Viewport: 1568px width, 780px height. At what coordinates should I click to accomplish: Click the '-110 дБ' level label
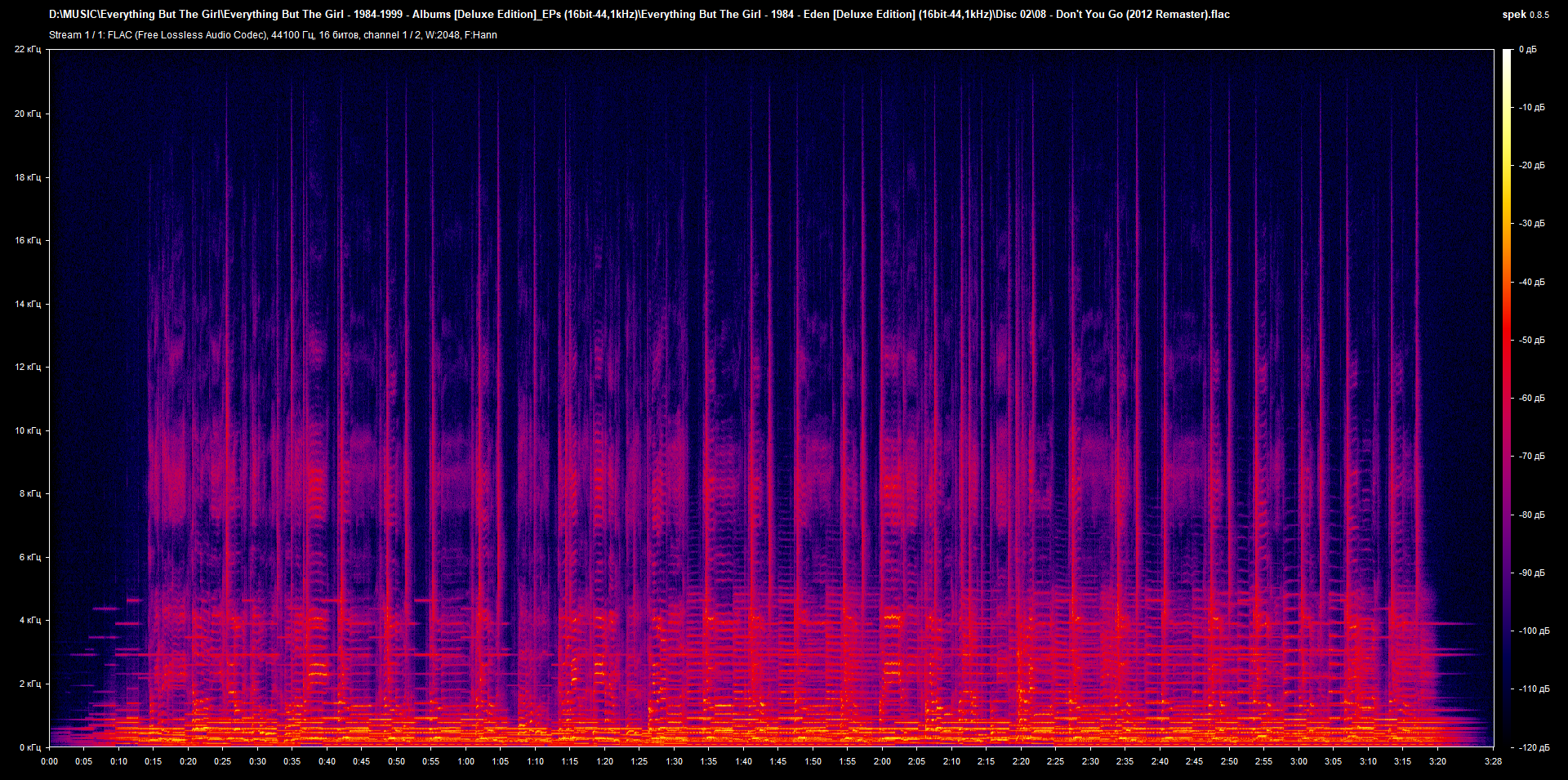pos(1533,689)
